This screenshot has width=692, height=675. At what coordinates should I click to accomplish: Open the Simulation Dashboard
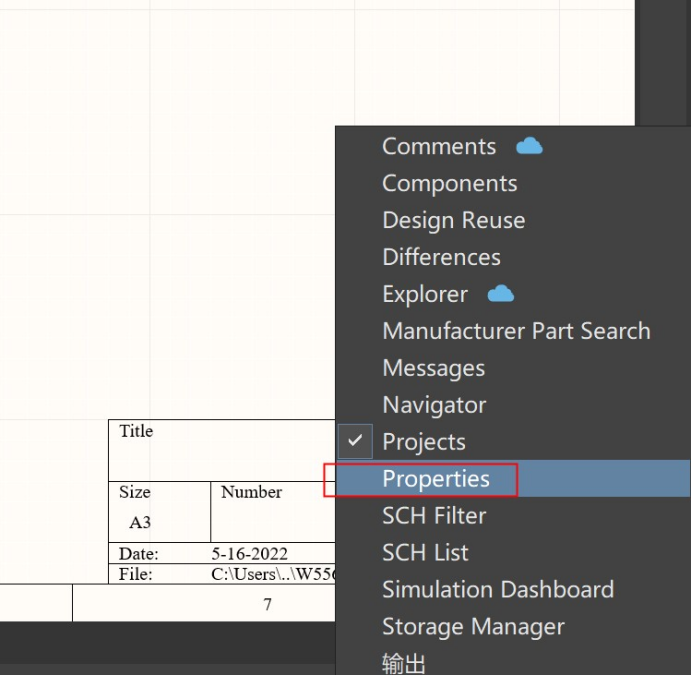(497, 590)
